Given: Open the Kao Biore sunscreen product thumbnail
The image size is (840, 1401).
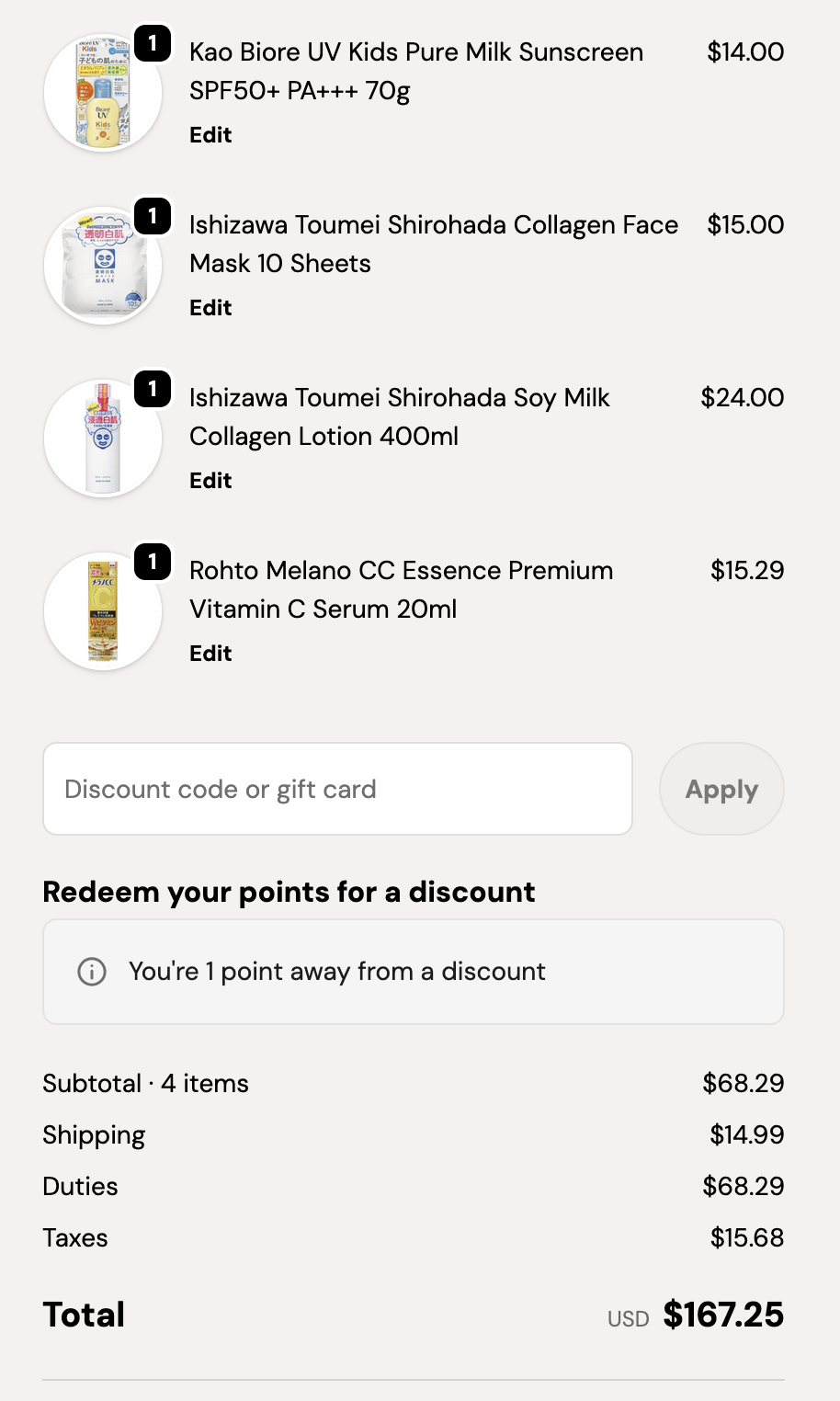Looking at the screenshot, I should [102, 94].
